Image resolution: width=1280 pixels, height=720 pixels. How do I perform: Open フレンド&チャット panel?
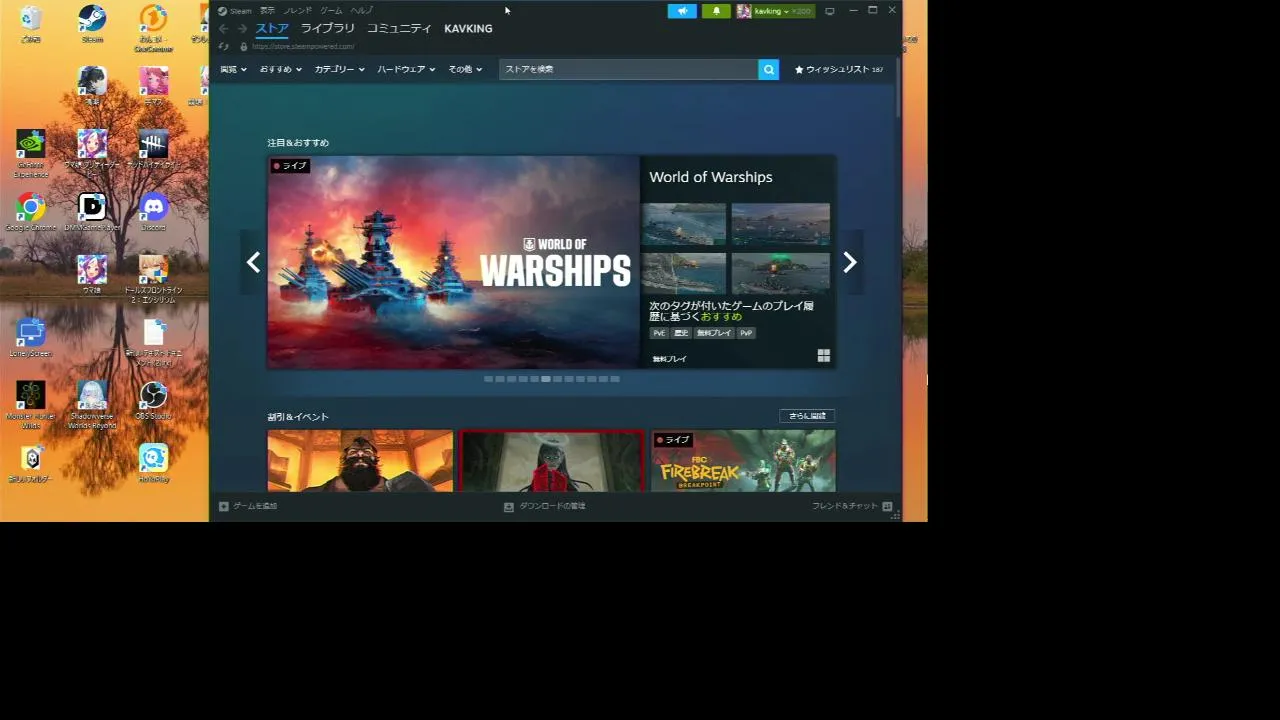(x=852, y=506)
